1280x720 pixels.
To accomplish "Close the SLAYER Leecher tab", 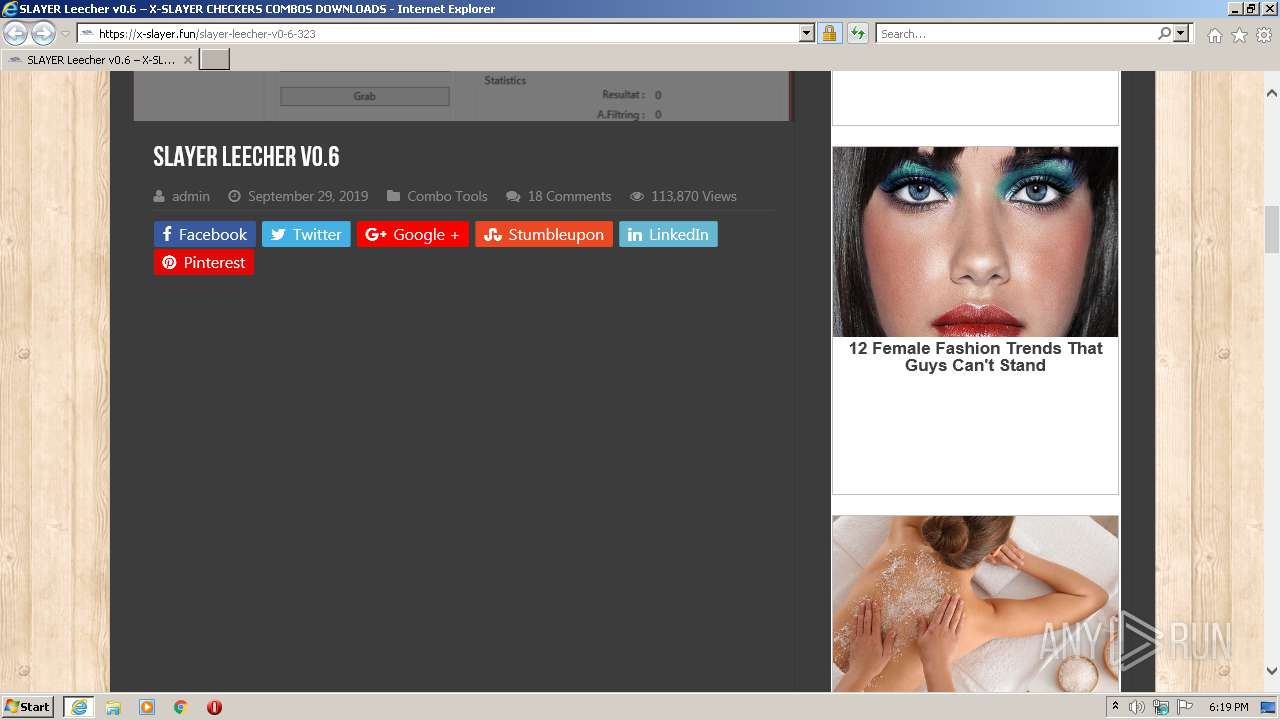I will [x=187, y=60].
